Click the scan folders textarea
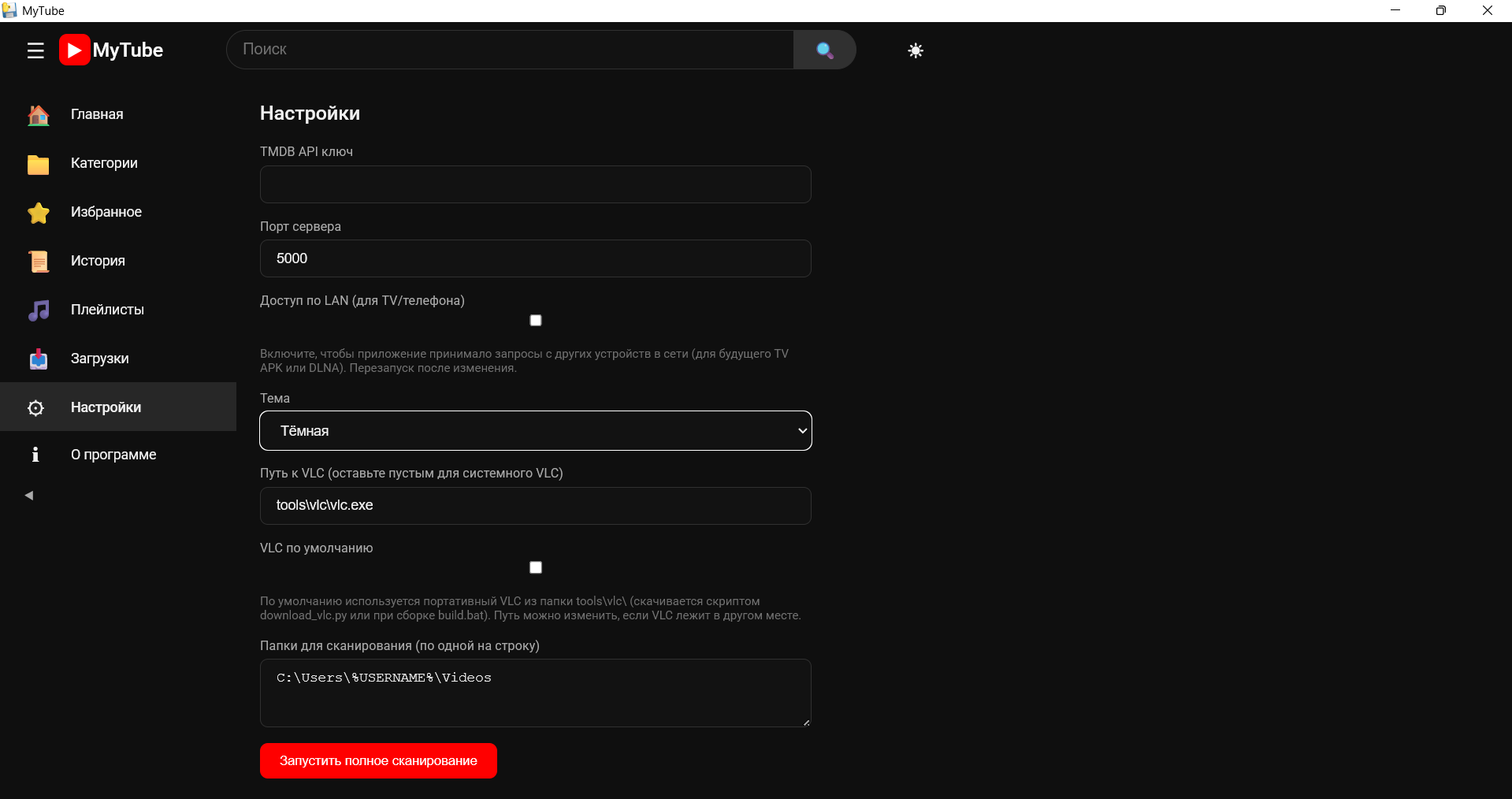Image resolution: width=1512 pixels, height=799 pixels. coord(536,693)
